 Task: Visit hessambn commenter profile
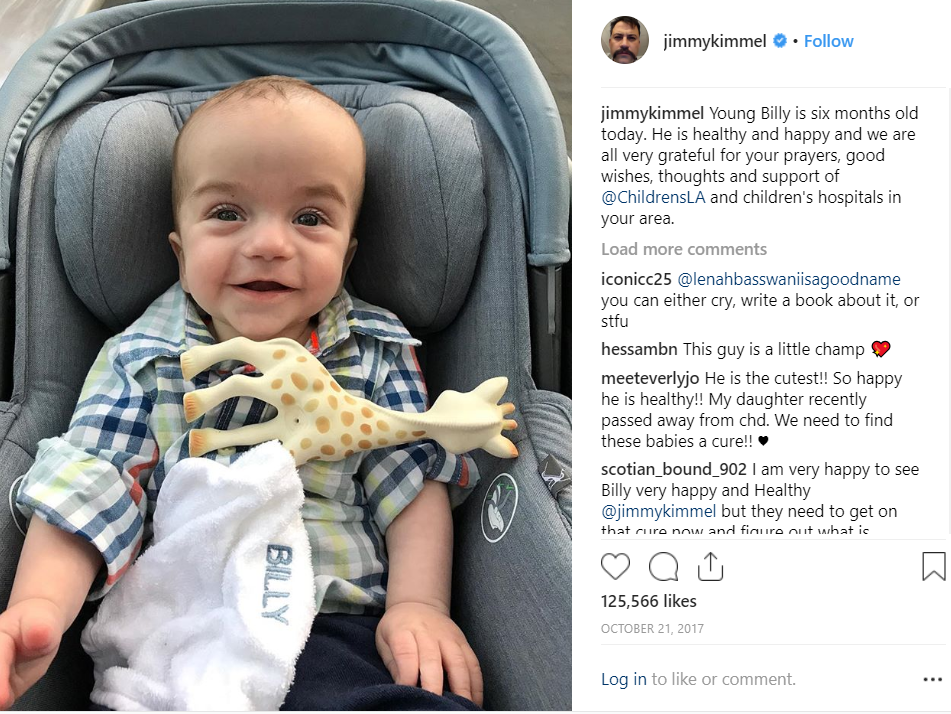pyautogui.click(x=639, y=349)
